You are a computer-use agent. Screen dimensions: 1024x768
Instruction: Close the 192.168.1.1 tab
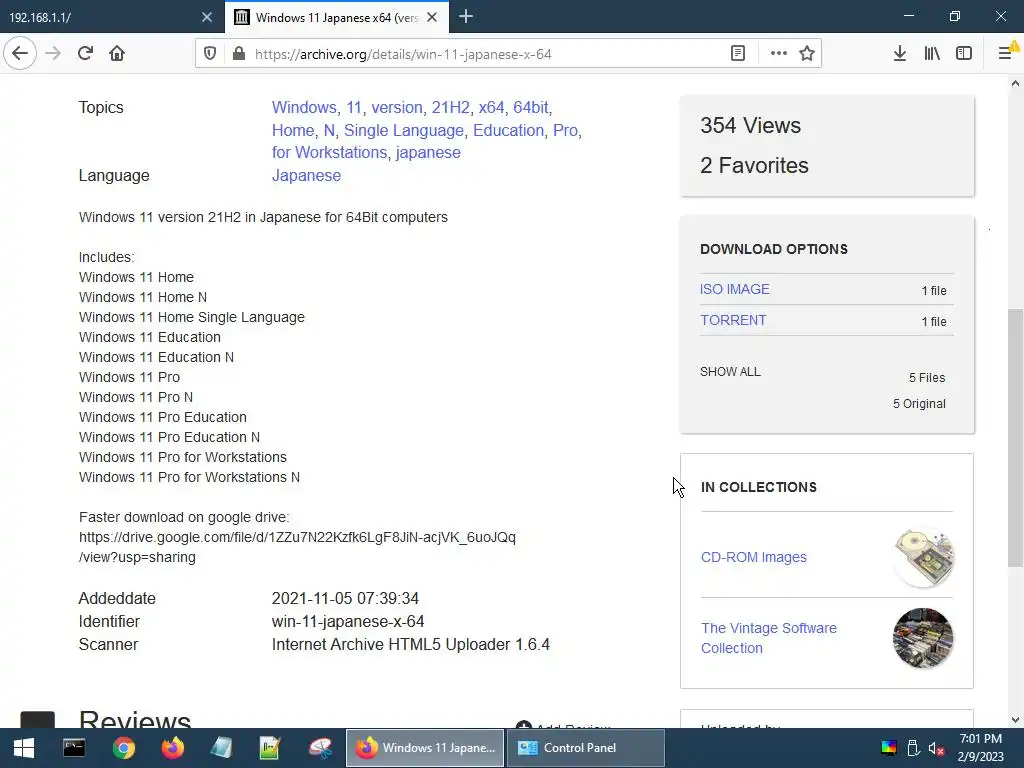tap(207, 17)
